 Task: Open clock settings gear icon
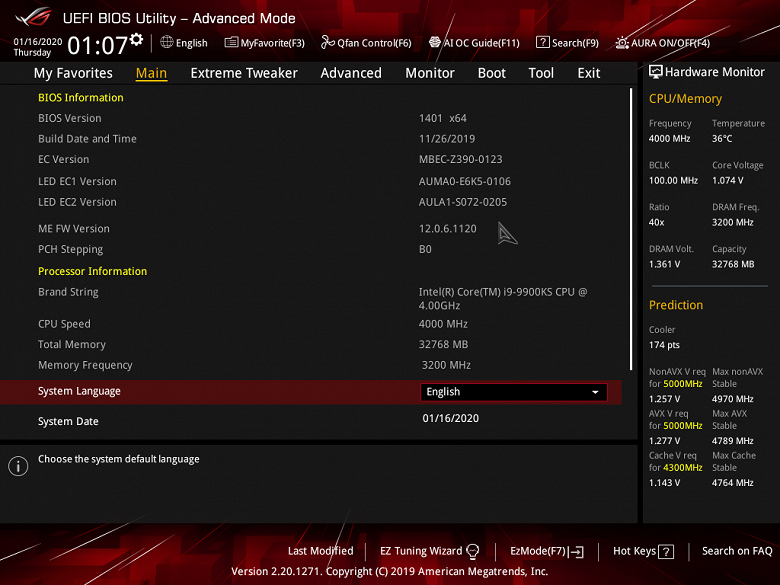tap(137, 40)
